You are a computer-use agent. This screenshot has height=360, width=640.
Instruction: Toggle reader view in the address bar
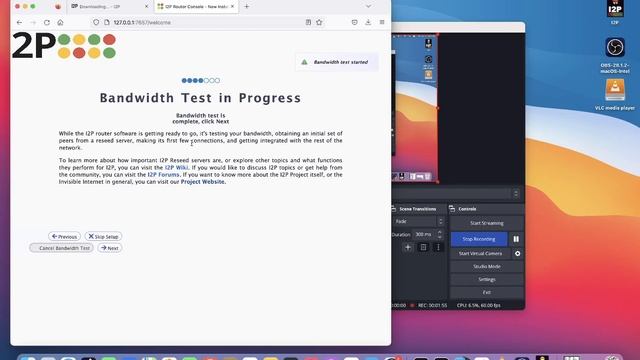pos(308,22)
